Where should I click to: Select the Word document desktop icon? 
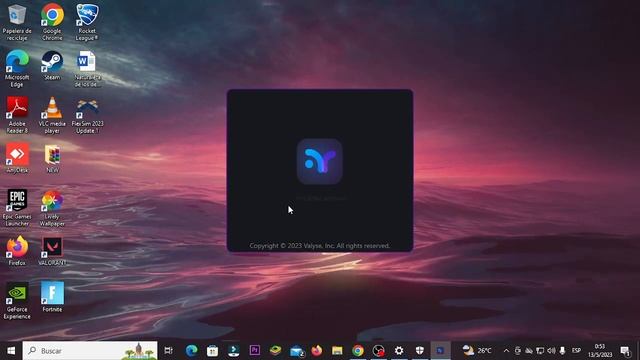click(x=87, y=69)
